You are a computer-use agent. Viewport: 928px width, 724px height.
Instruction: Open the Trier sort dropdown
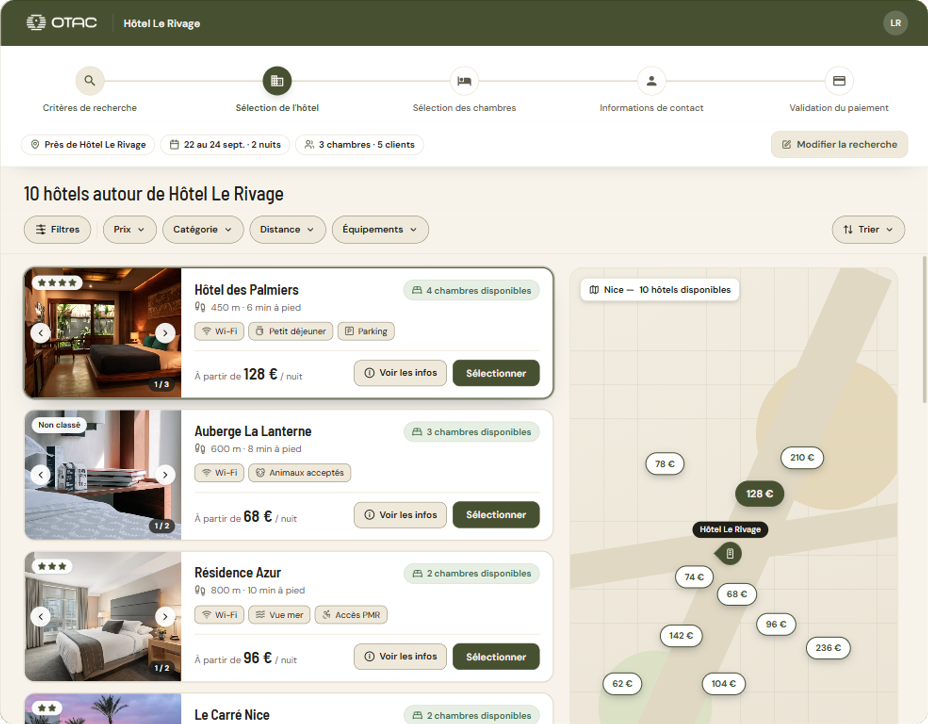(868, 230)
